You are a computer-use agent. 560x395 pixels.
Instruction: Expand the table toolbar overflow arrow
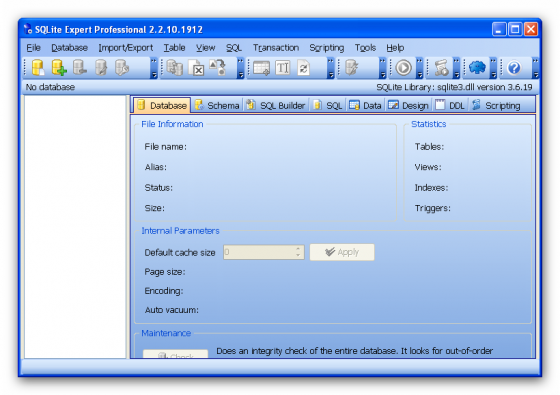click(x=330, y=68)
